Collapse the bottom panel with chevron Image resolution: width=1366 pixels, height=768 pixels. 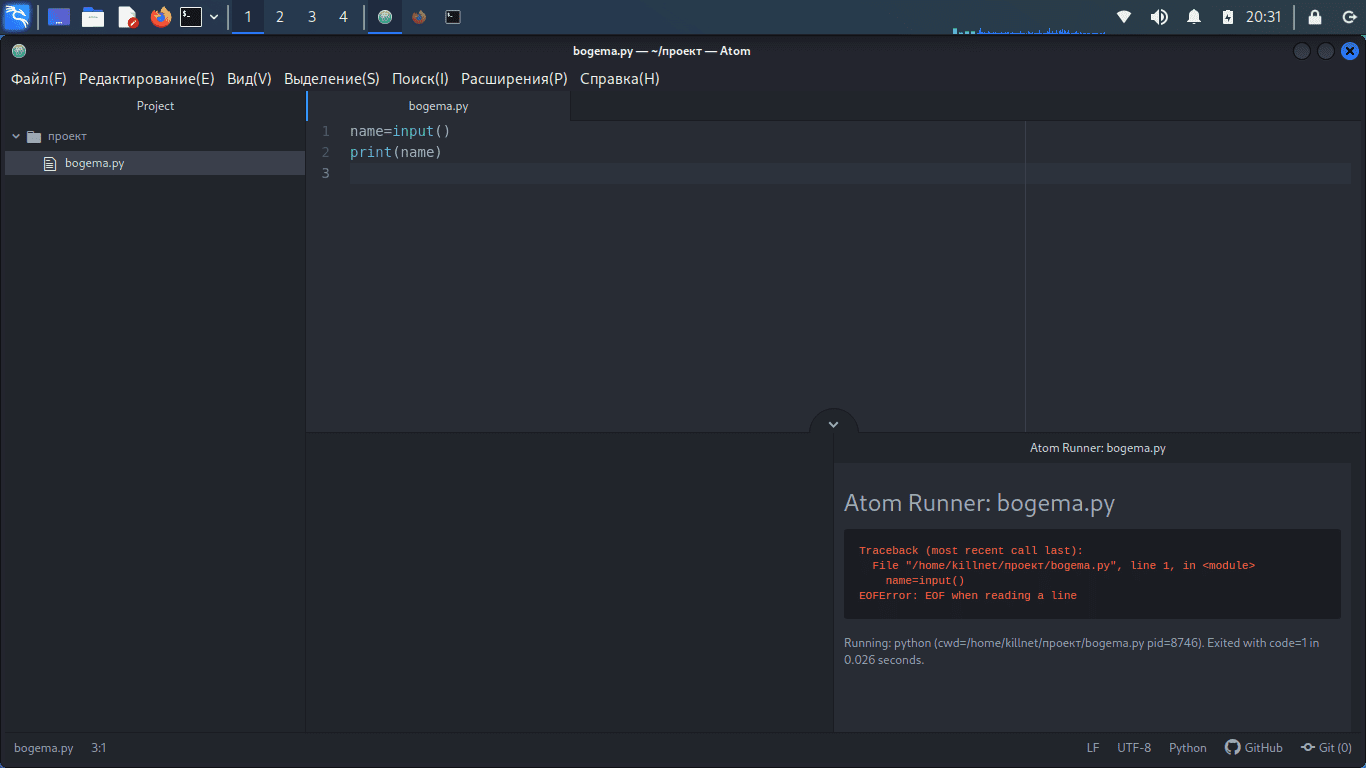[833, 424]
